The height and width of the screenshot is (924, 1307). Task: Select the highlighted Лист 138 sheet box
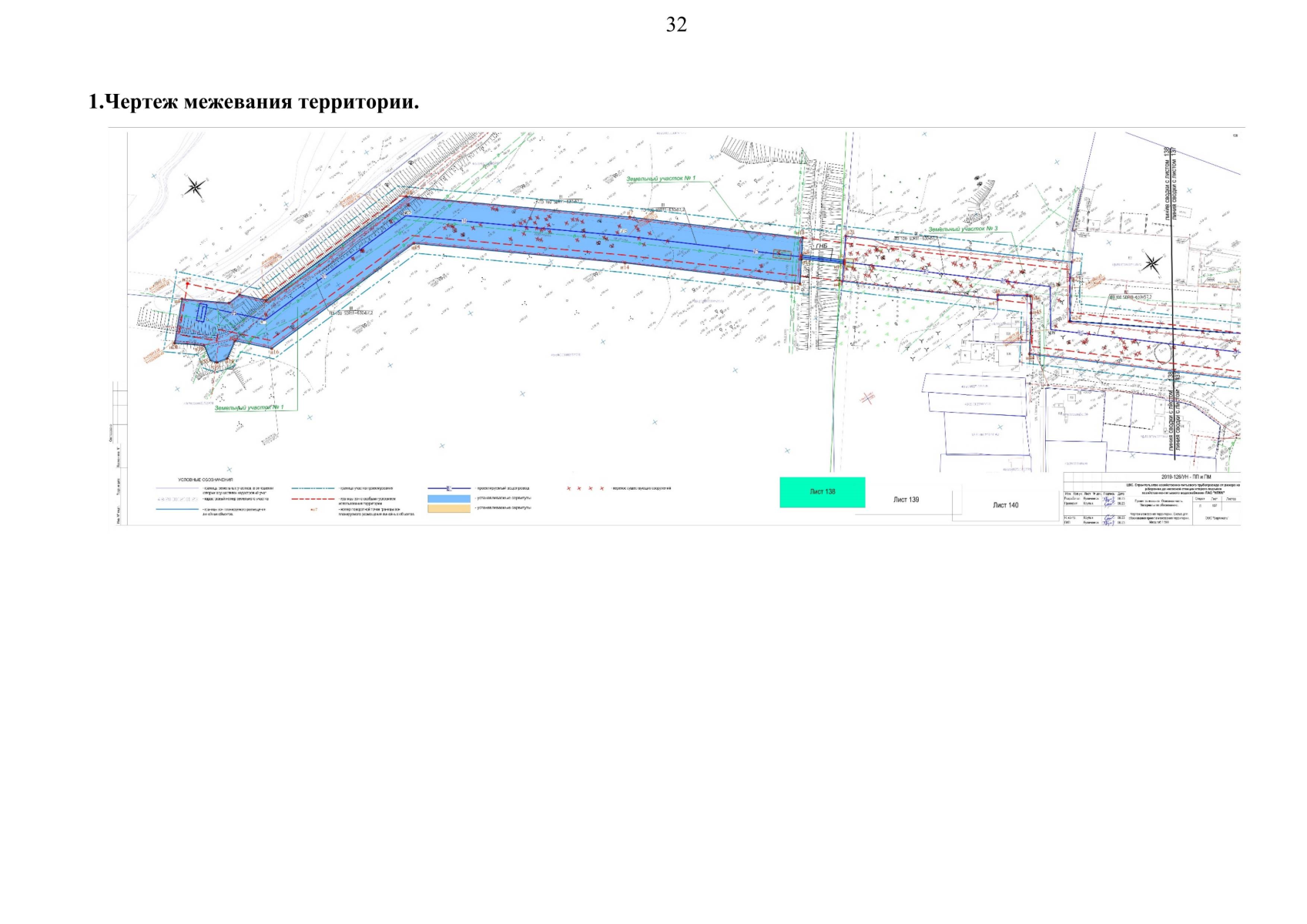[x=822, y=492]
